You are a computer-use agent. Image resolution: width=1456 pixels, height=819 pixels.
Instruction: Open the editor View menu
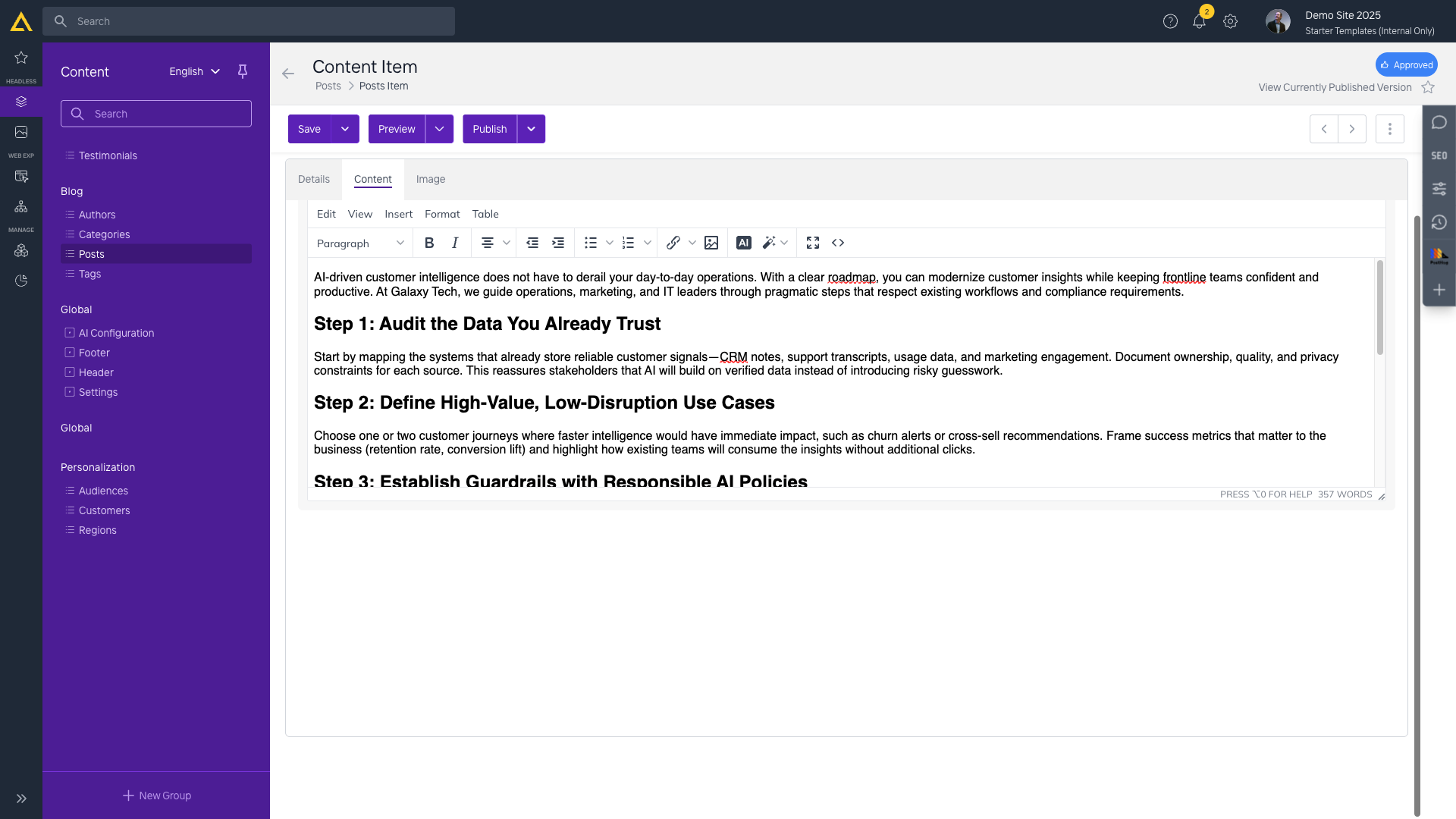pyautogui.click(x=360, y=214)
